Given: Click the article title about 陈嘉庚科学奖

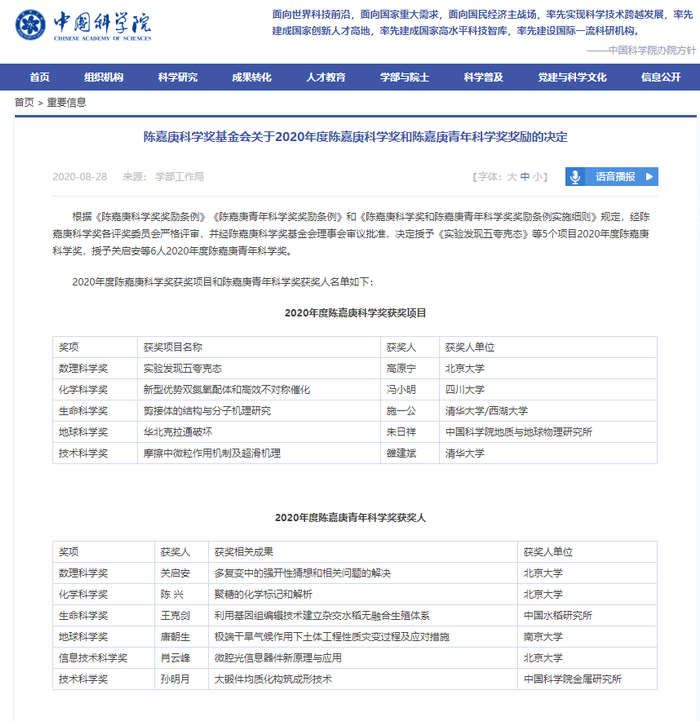Looking at the screenshot, I should pyautogui.click(x=355, y=137).
